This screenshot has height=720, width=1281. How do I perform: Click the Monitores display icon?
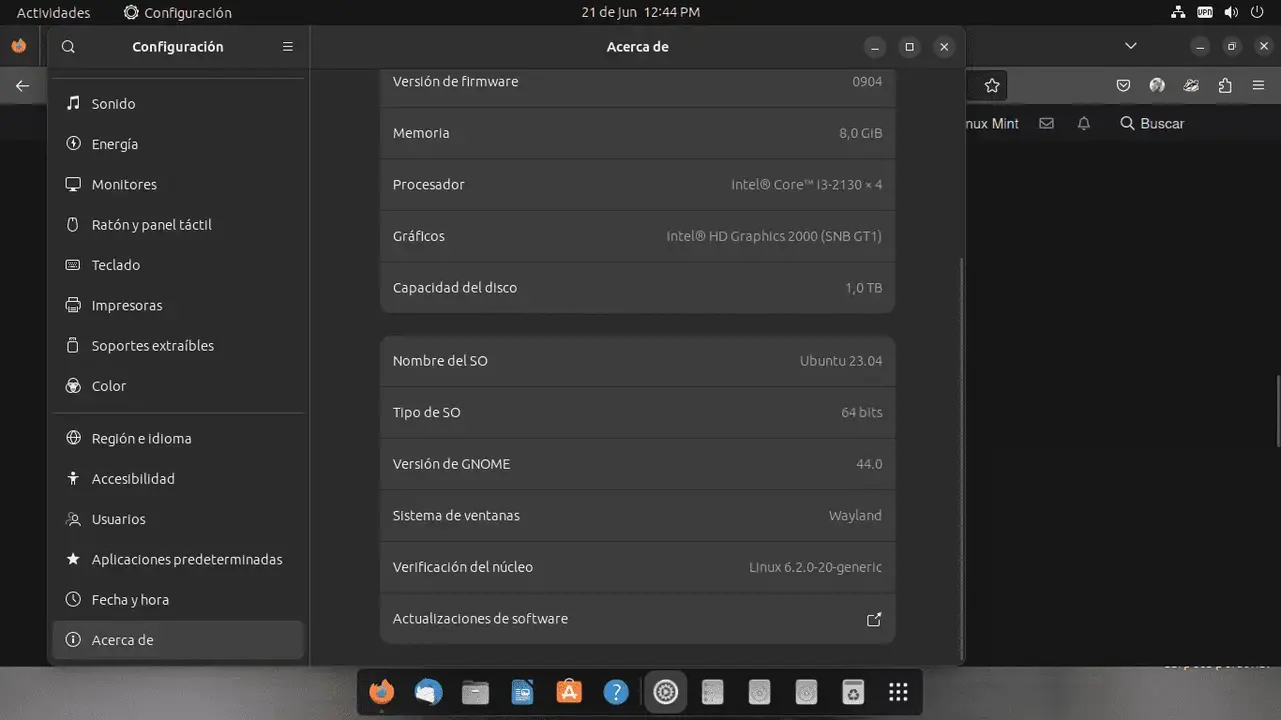click(x=73, y=184)
